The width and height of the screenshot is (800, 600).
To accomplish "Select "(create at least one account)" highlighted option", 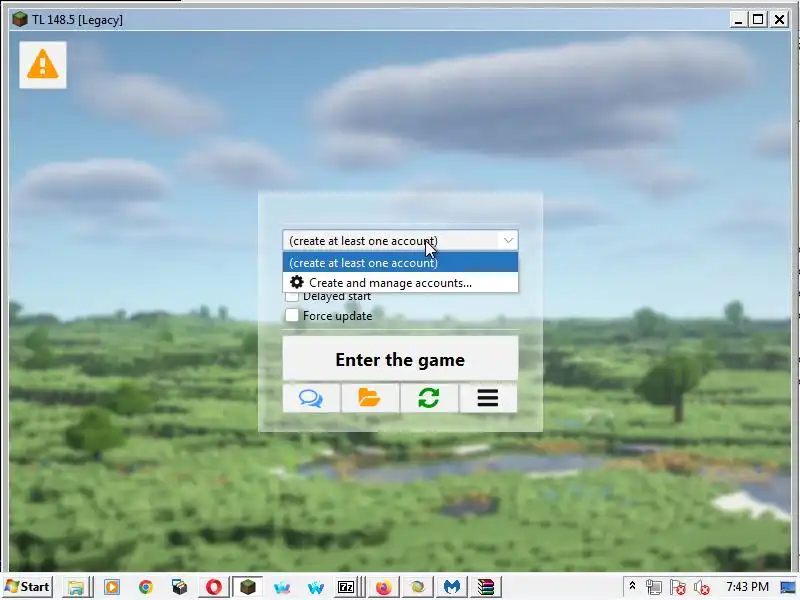I will [401, 263].
